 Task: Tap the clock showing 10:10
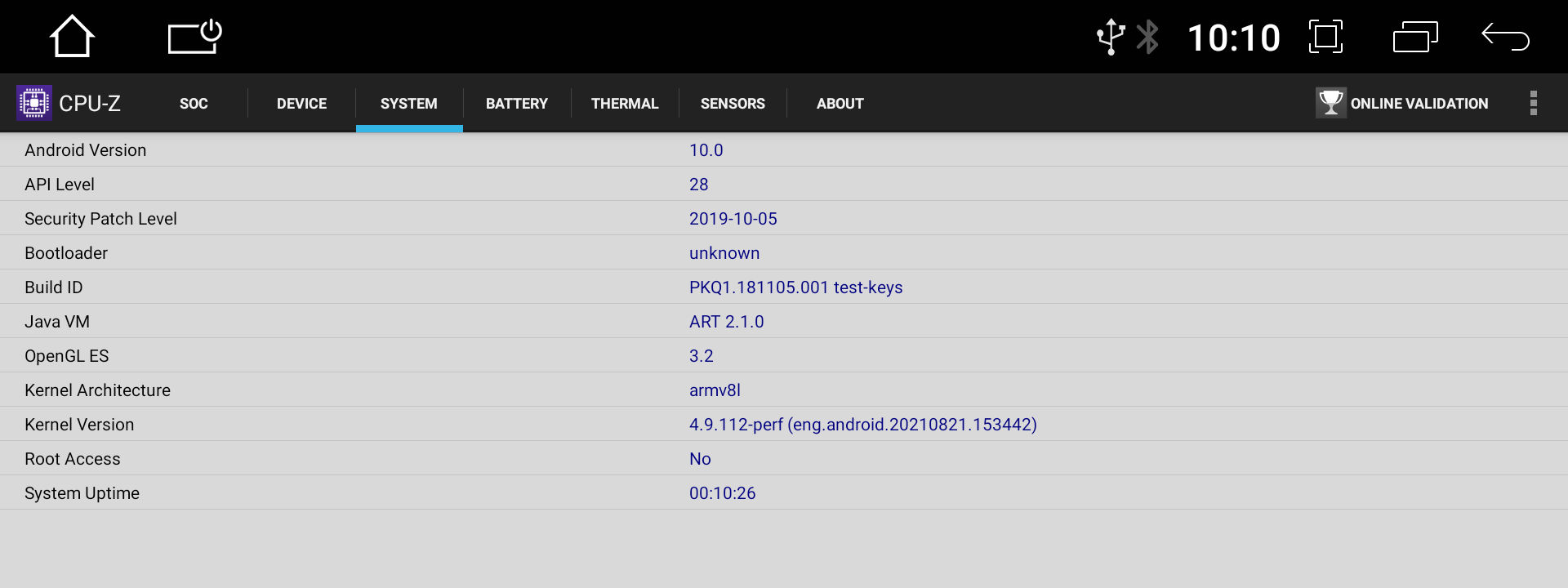[1233, 38]
